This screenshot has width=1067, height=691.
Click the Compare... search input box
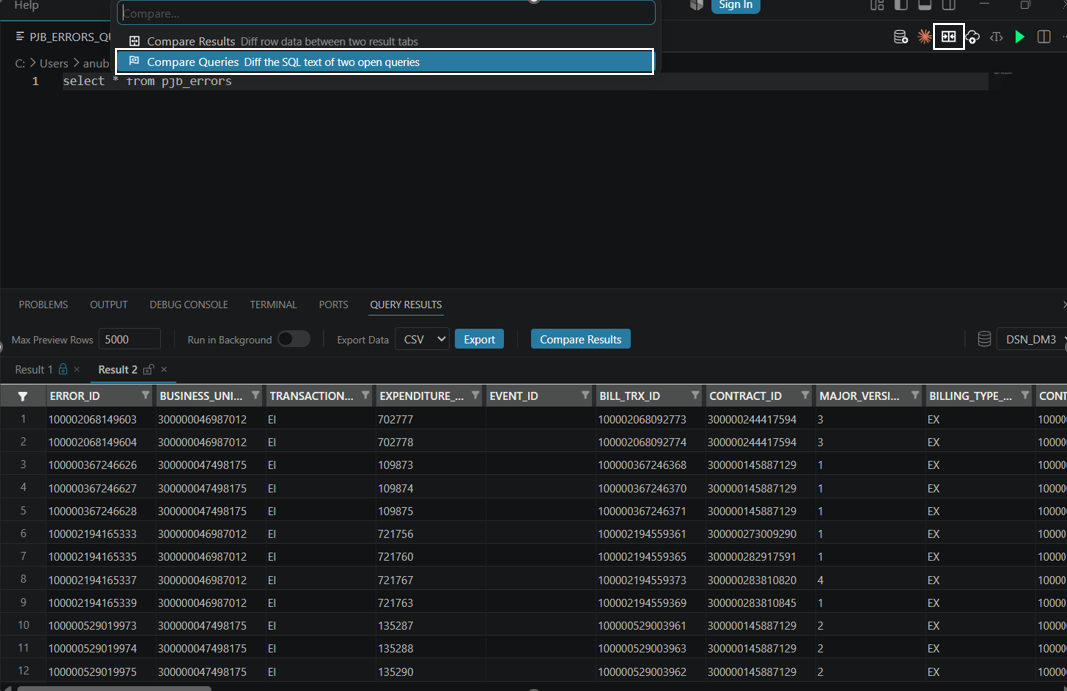point(386,13)
